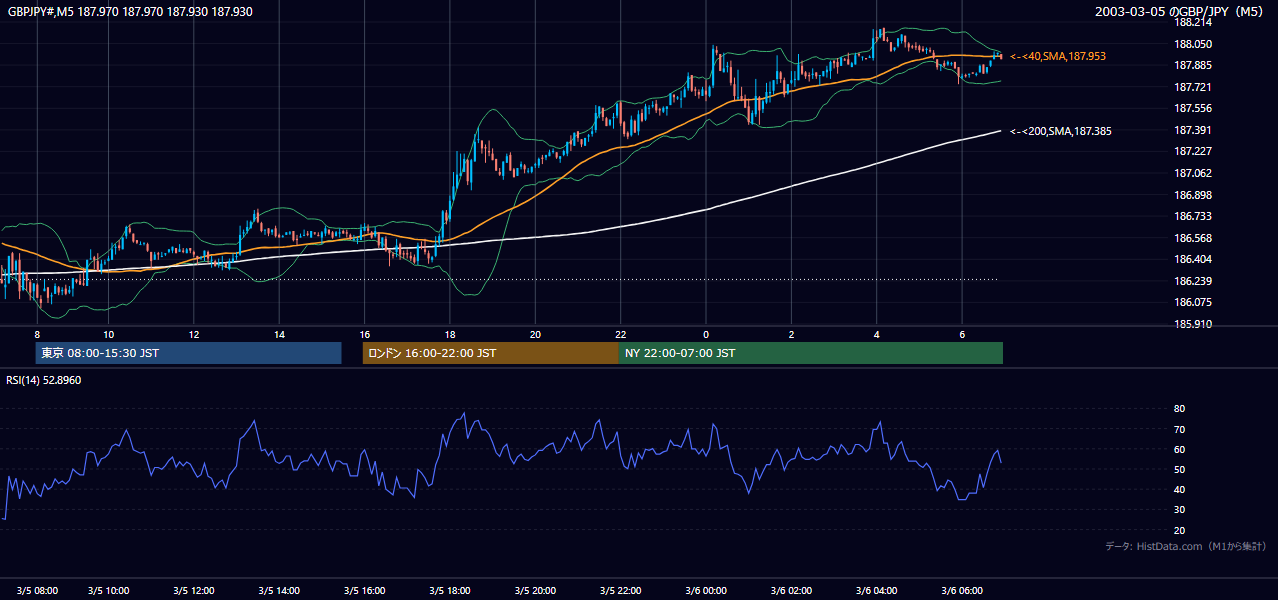The height and width of the screenshot is (600, 1278).
Task: Click the 3/6 00:00 bottom date label
Action: [x=706, y=591]
